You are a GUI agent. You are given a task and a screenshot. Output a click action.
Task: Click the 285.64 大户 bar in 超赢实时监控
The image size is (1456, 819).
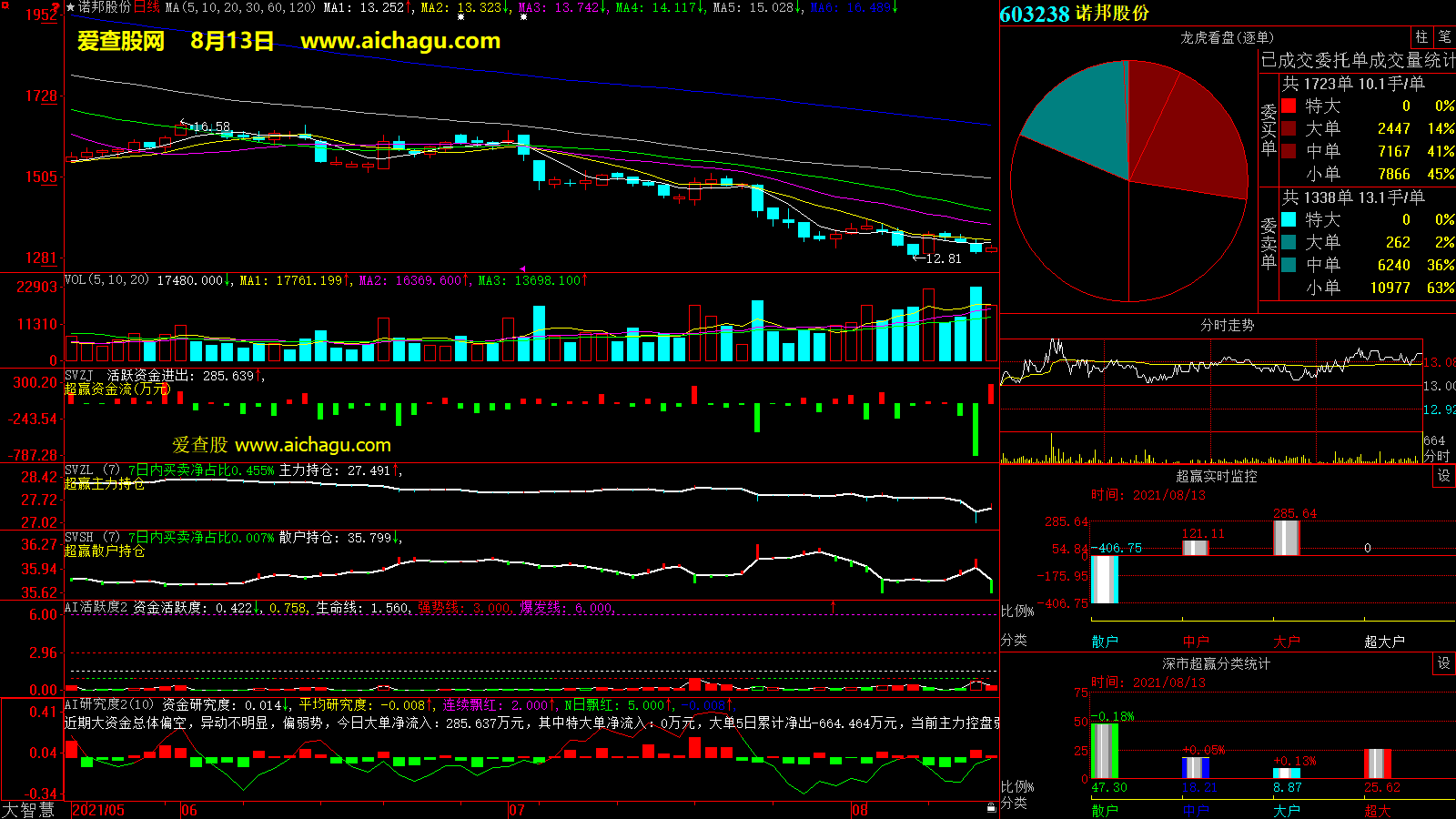click(1286, 538)
